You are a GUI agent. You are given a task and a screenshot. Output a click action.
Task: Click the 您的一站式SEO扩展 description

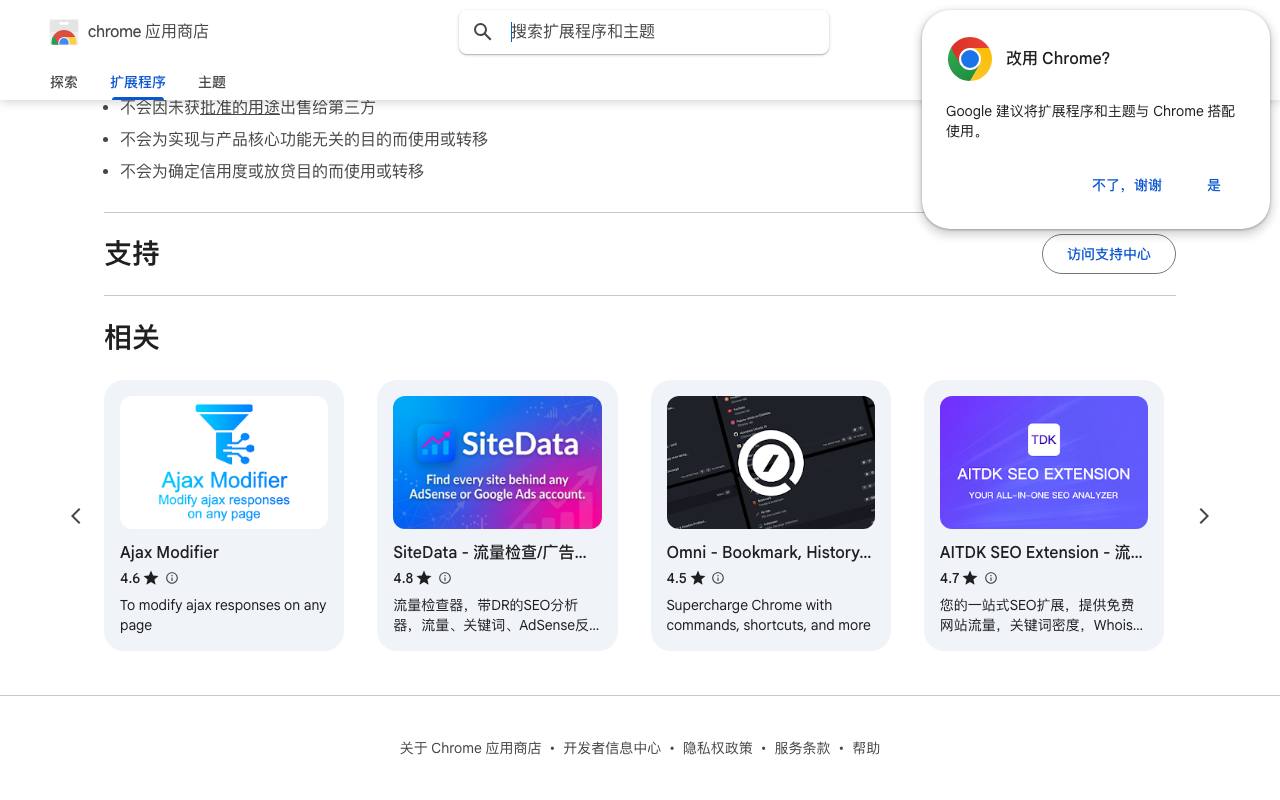[x=1041, y=615]
